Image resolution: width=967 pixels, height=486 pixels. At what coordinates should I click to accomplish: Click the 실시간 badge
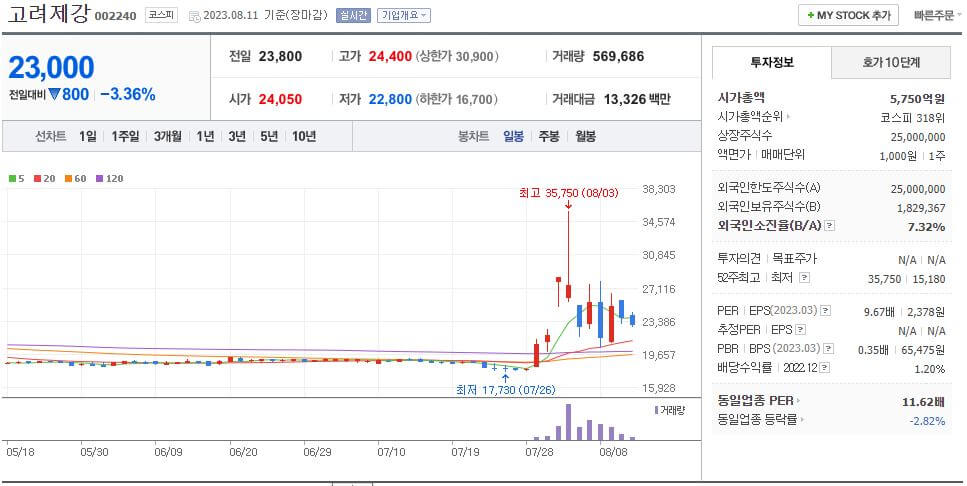tap(353, 15)
